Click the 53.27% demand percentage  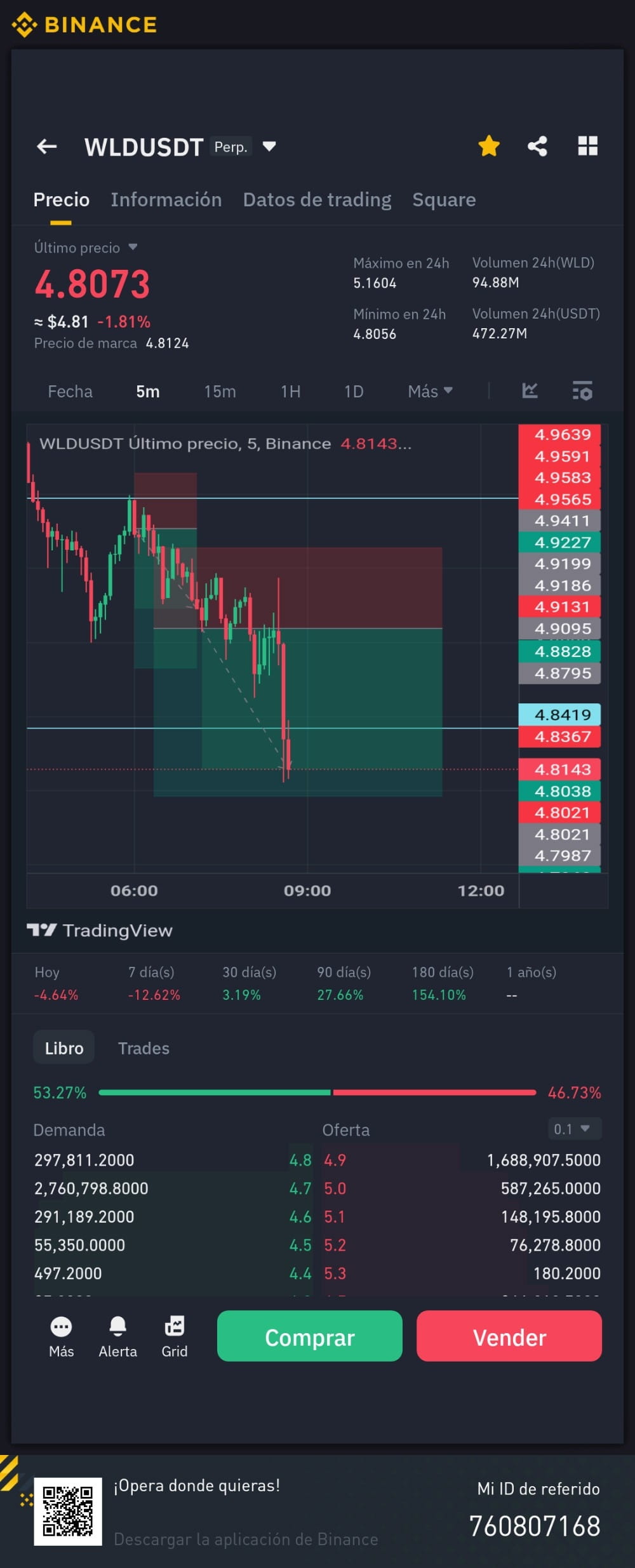click(60, 1093)
